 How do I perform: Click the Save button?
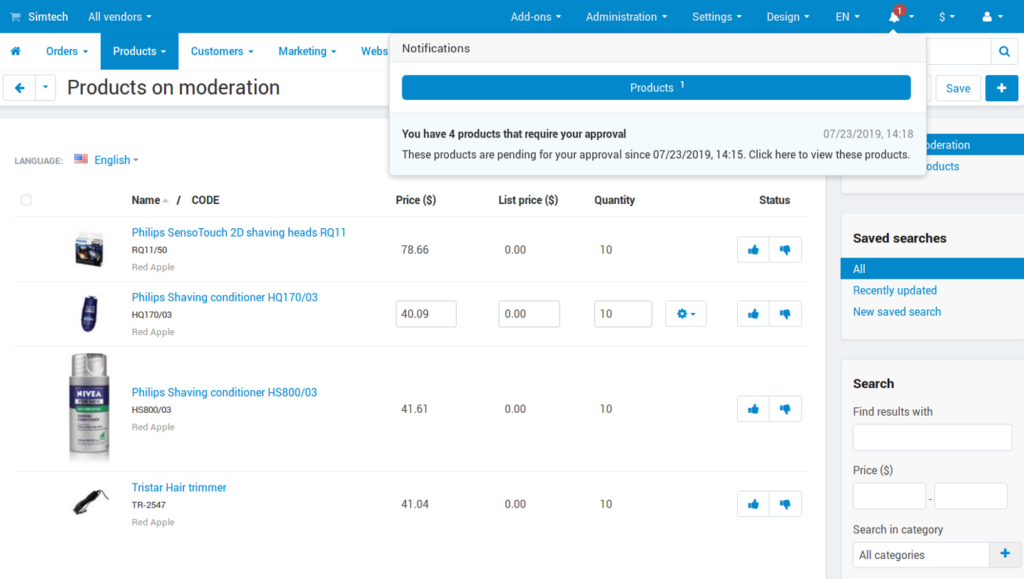pos(958,88)
